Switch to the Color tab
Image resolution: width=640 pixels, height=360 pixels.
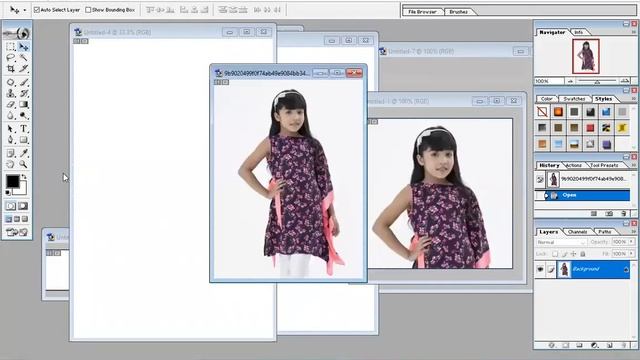(x=546, y=99)
